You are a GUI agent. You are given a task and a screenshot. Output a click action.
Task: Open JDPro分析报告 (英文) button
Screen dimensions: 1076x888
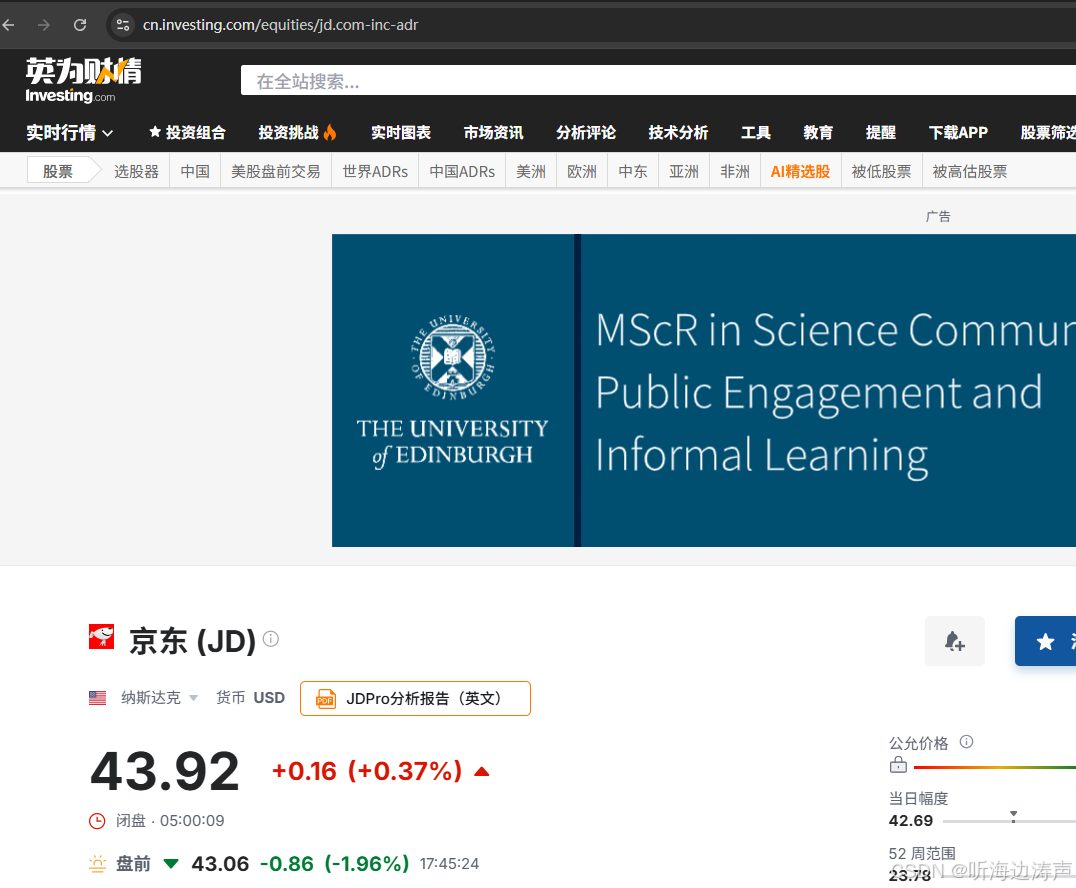point(415,699)
